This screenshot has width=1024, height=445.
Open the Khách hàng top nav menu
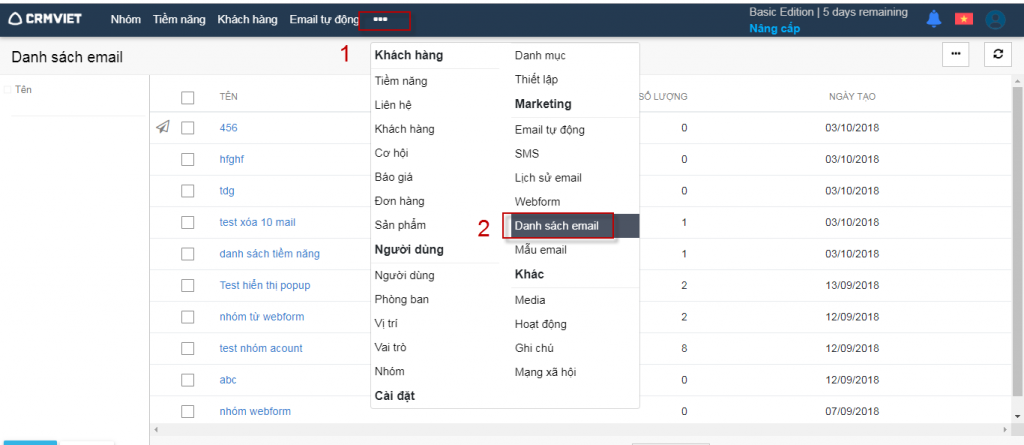[246, 19]
